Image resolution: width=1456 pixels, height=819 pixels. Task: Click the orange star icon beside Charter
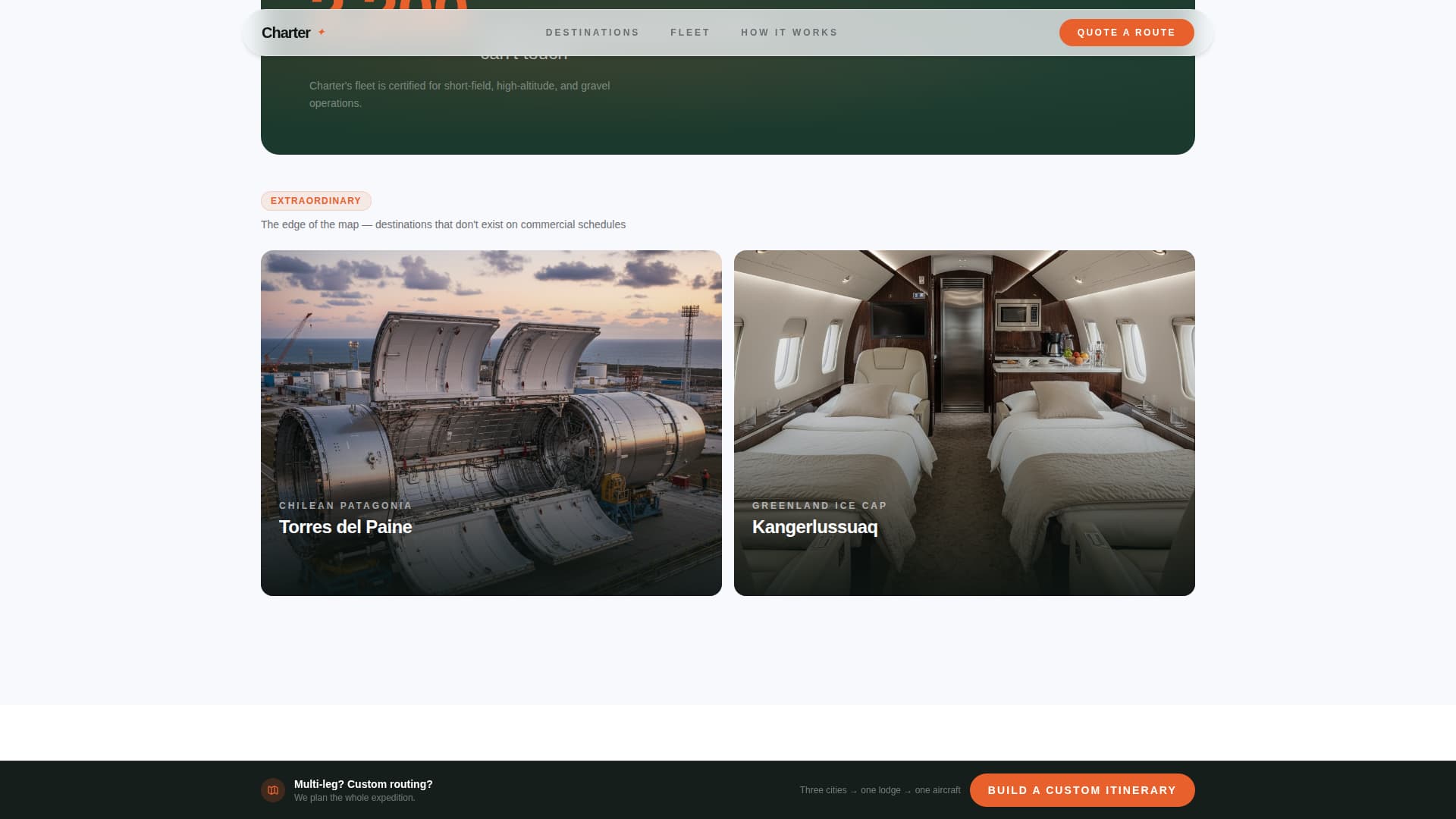322,32
